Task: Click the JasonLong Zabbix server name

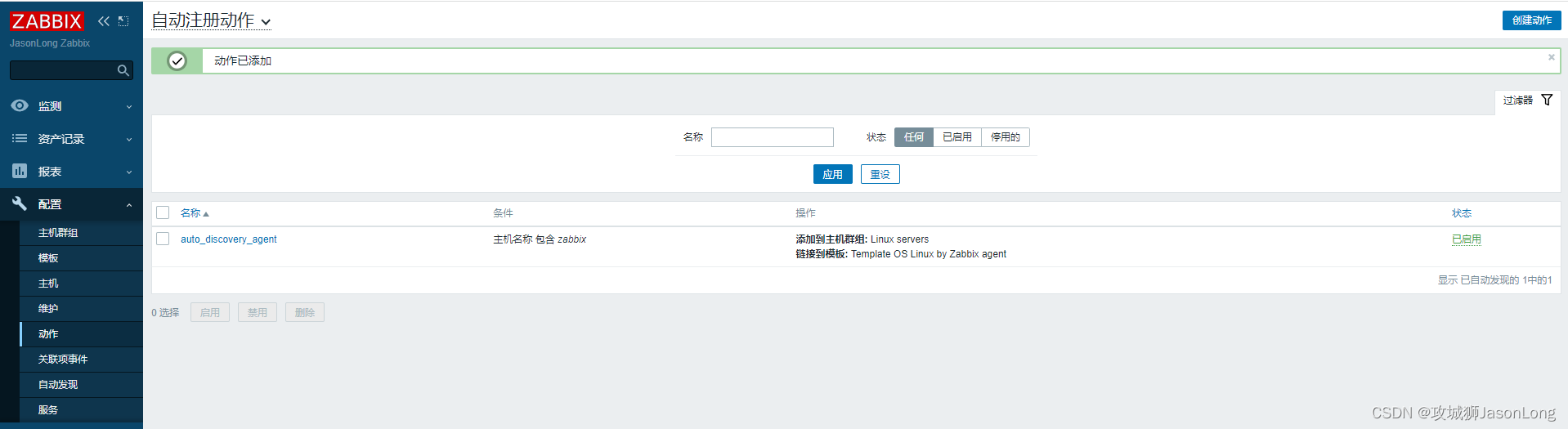Action: click(50, 43)
